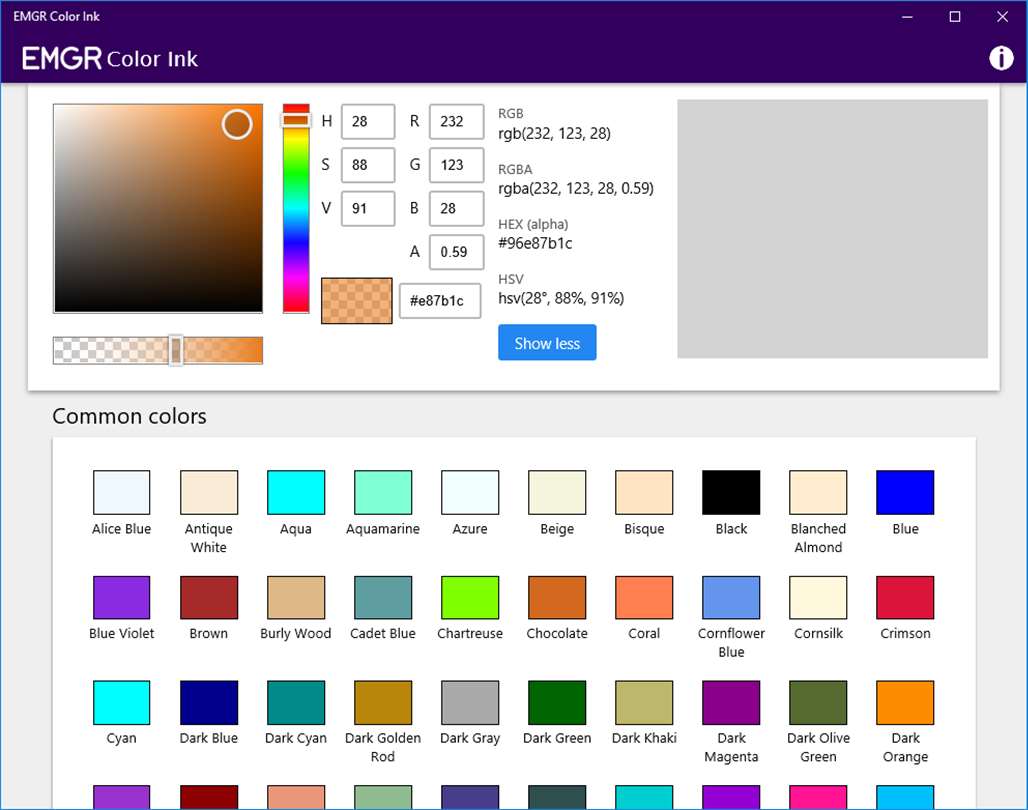Choose the Dark Blue swatch
1028x810 pixels.
(x=208, y=702)
